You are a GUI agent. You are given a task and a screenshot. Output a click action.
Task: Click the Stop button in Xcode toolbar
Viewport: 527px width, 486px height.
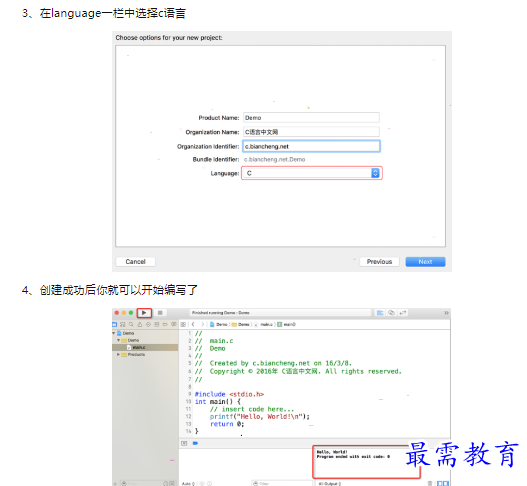[x=160, y=313]
